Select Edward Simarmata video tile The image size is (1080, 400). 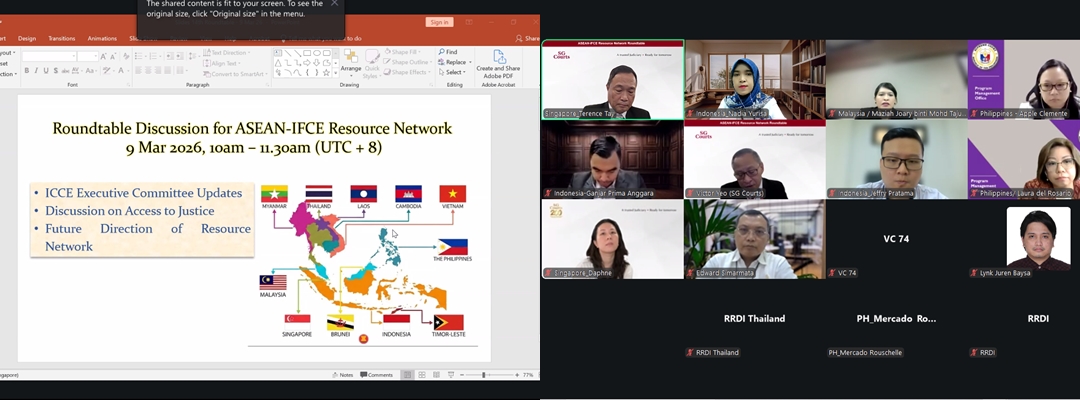pos(754,240)
